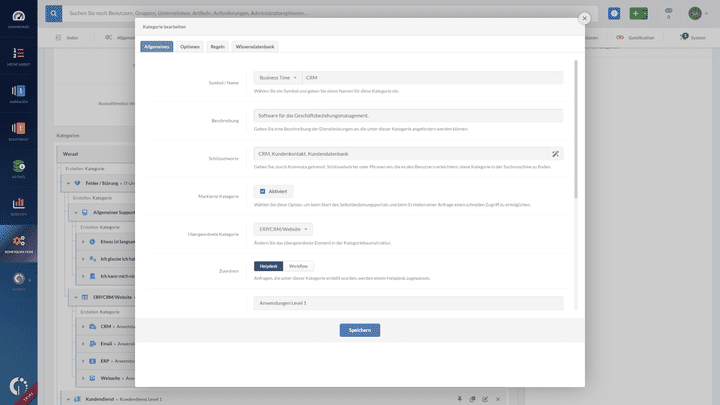720x405 pixels.
Task: Switch to the Wissensdatenbank tab
Action: click(255, 46)
